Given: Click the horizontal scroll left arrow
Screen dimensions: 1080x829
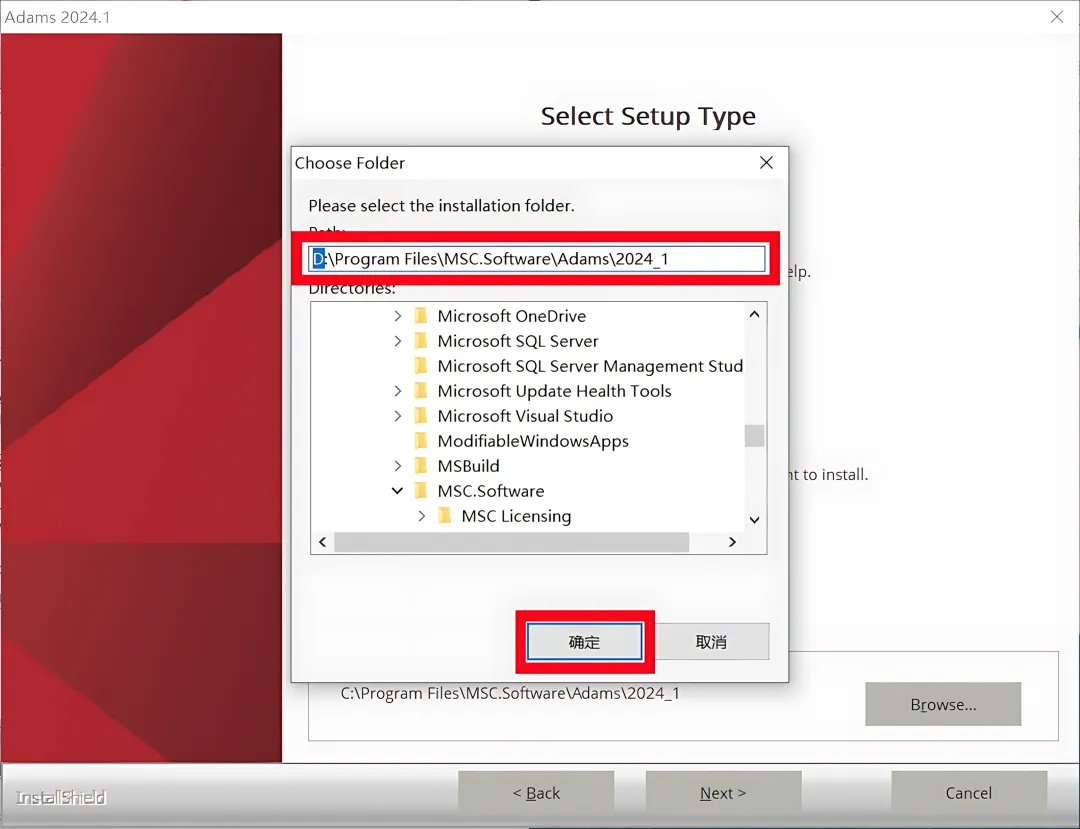Looking at the screenshot, I should (322, 542).
